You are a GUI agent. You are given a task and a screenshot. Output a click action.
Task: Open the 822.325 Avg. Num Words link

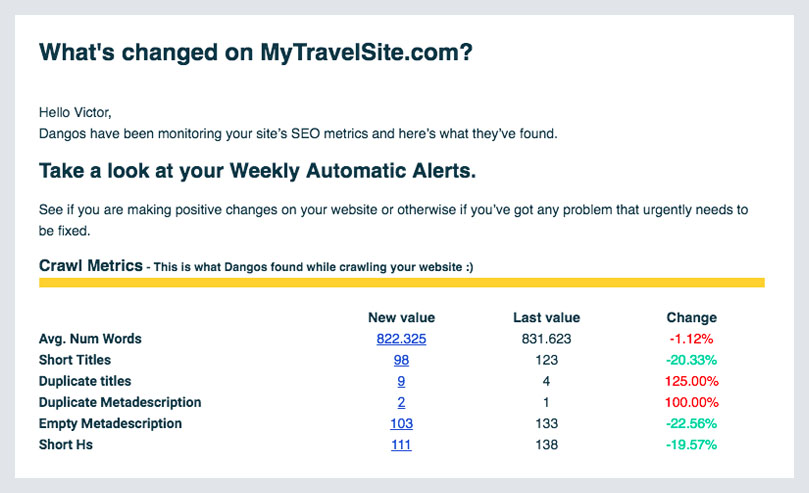coord(401,339)
